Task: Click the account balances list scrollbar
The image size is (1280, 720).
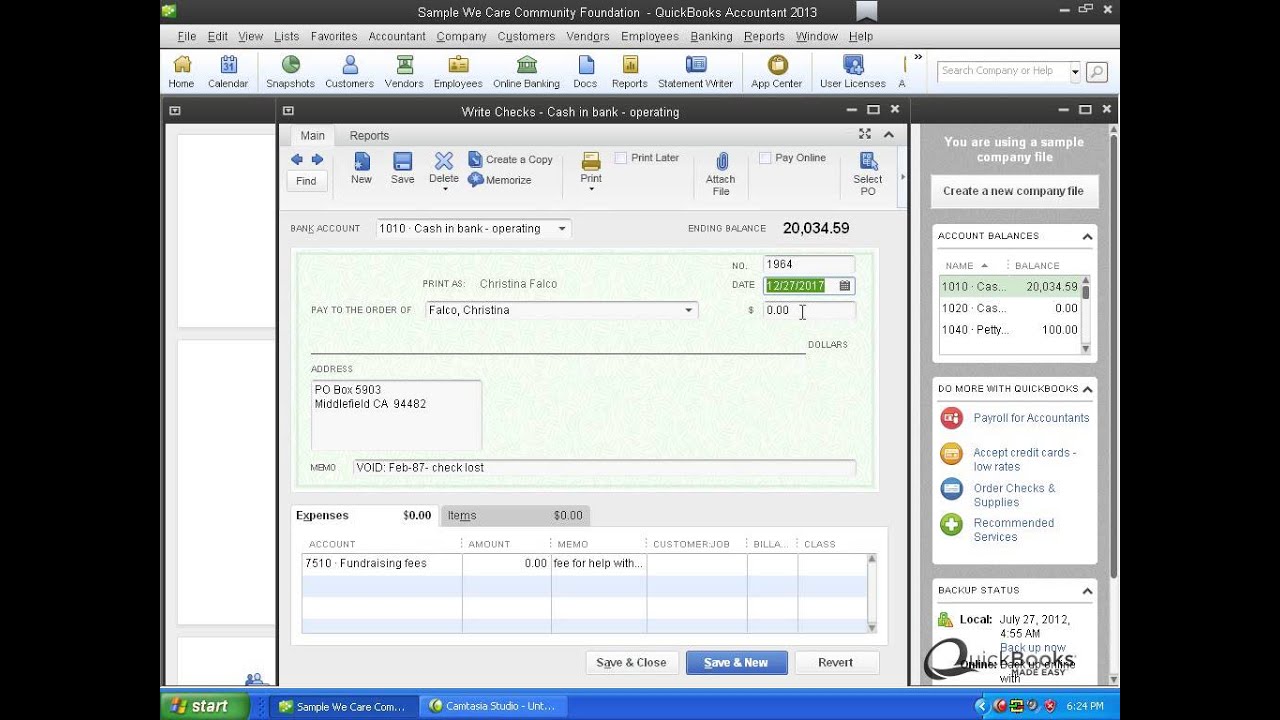Action: 1086,315
